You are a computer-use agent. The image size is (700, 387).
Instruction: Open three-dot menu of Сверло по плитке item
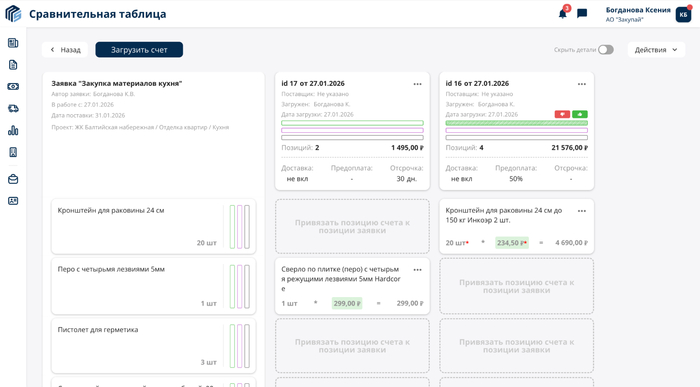click(417, 270)
